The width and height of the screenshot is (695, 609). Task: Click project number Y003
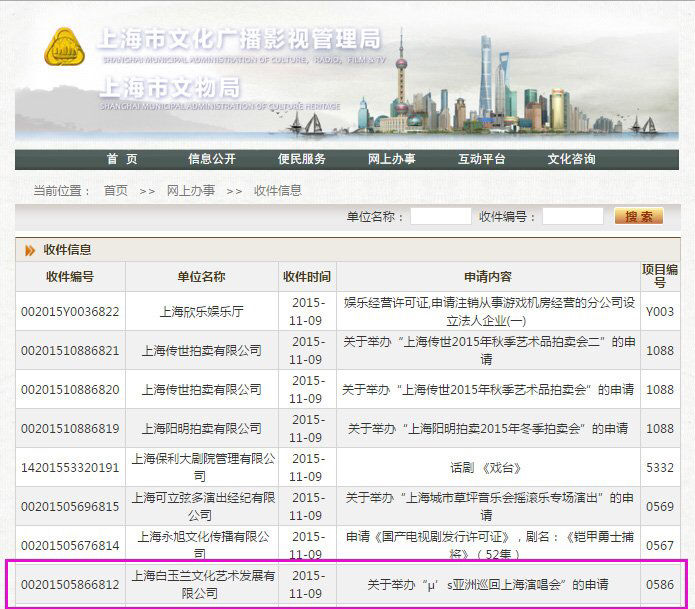[660, 312]
